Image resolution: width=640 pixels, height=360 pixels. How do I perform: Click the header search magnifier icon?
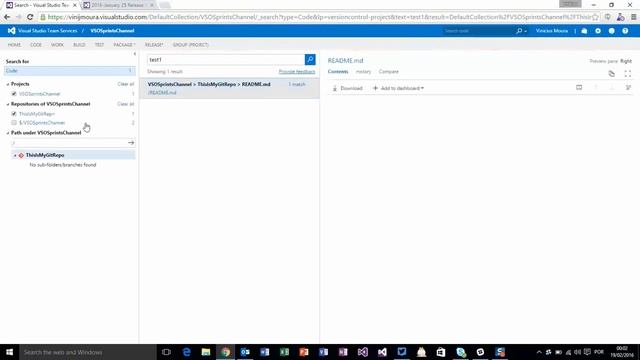[x=519, y=31]
